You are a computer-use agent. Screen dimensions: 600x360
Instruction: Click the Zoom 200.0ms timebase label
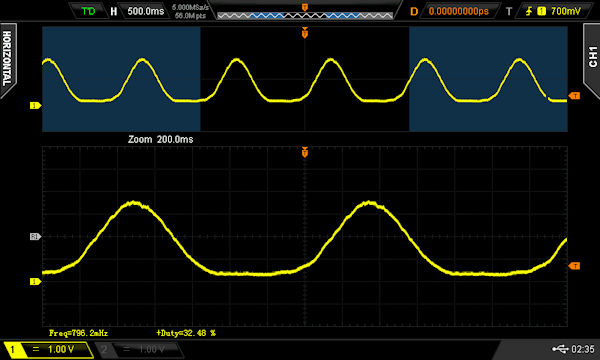[x=160, y=139]
